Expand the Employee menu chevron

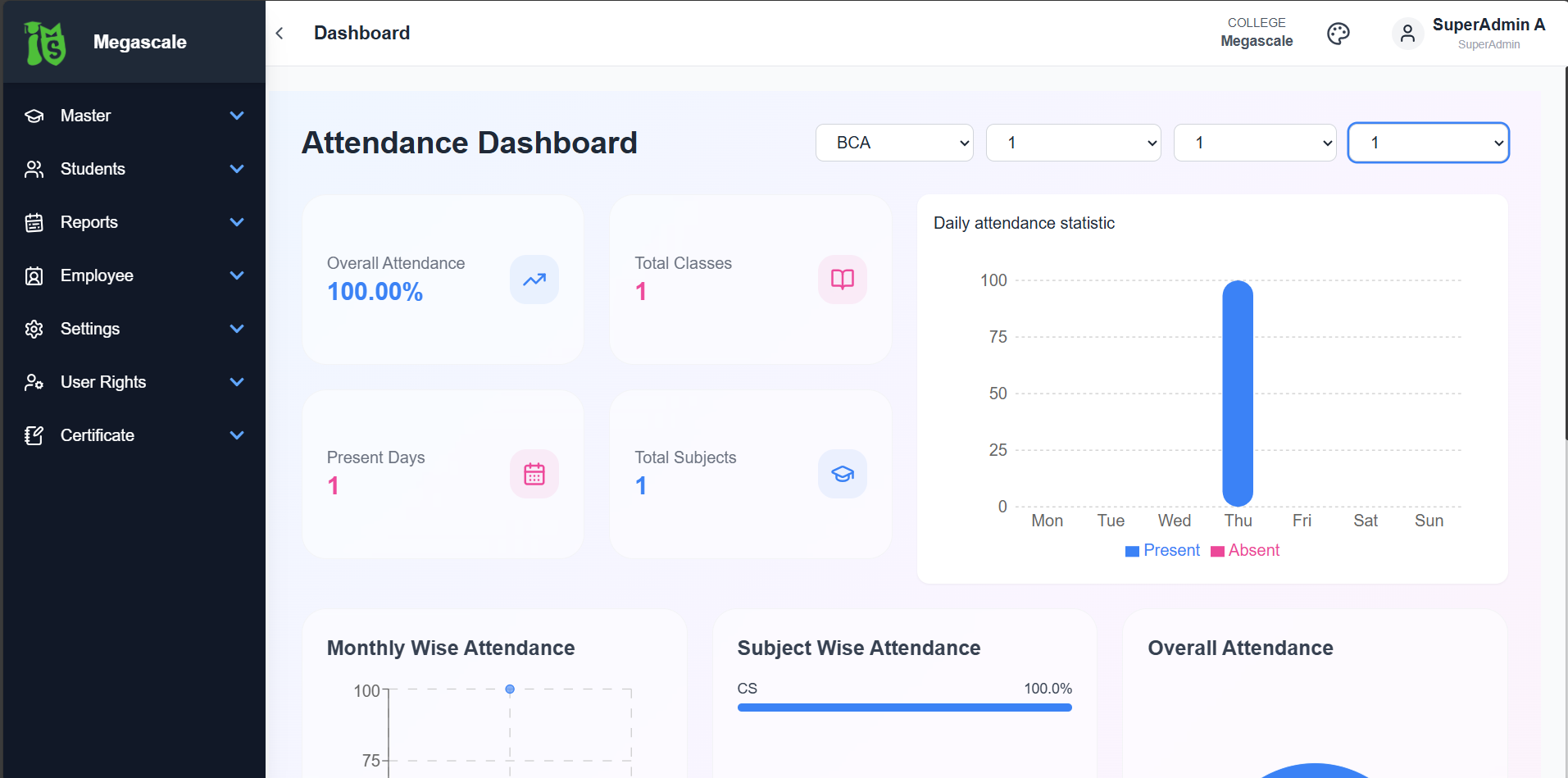pos(237,275)
